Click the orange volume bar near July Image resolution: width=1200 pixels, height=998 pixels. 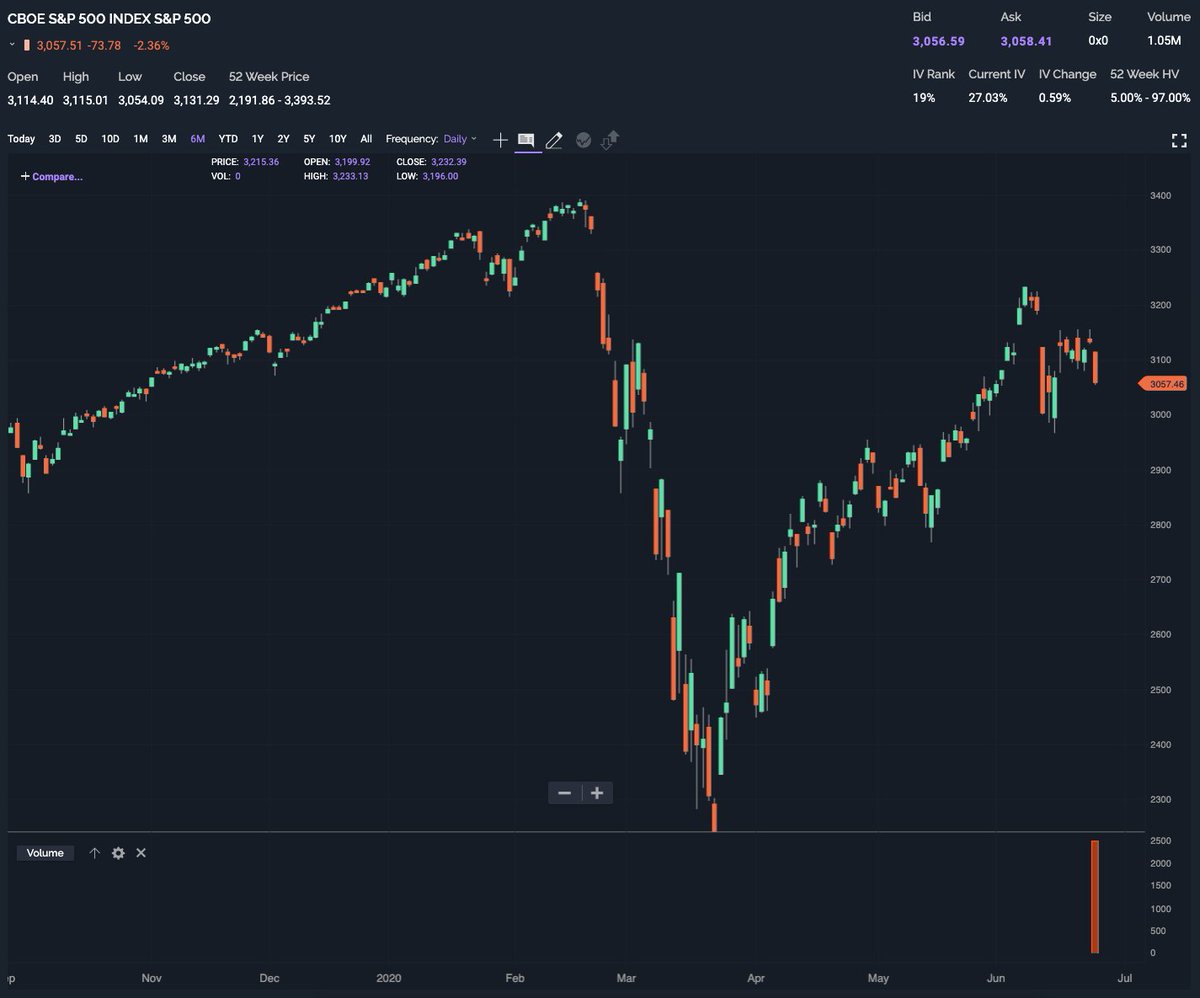click(x=1095, y=897)
